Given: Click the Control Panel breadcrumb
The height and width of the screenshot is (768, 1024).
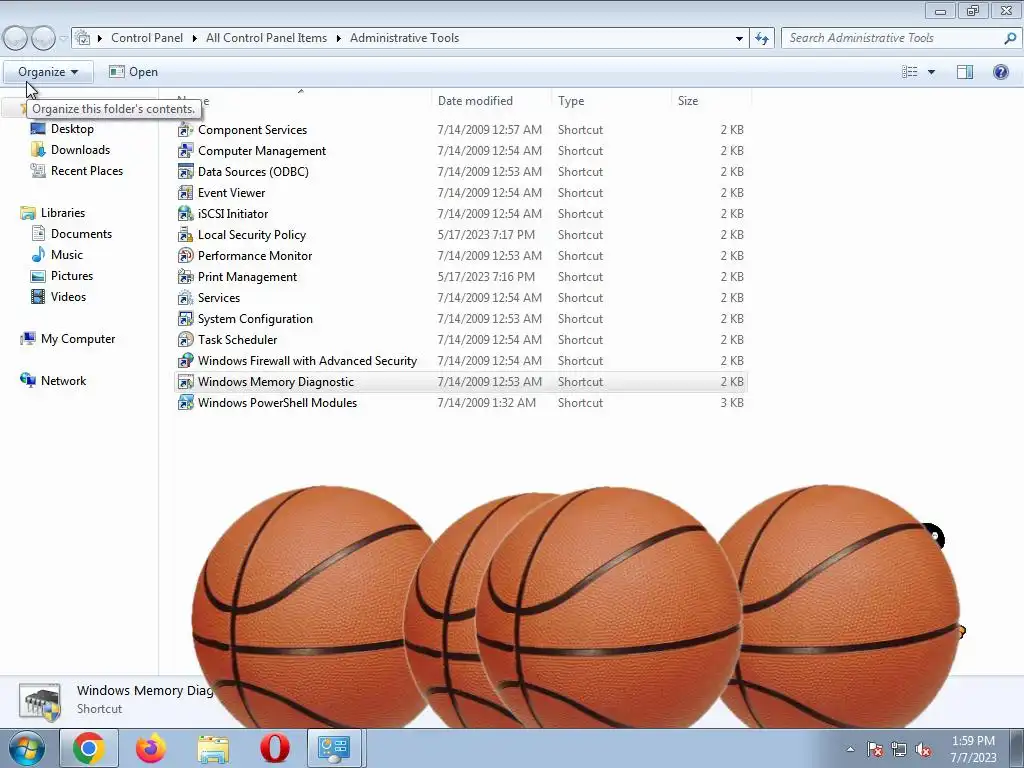Looking at the screenshot, I should [147, 38].
